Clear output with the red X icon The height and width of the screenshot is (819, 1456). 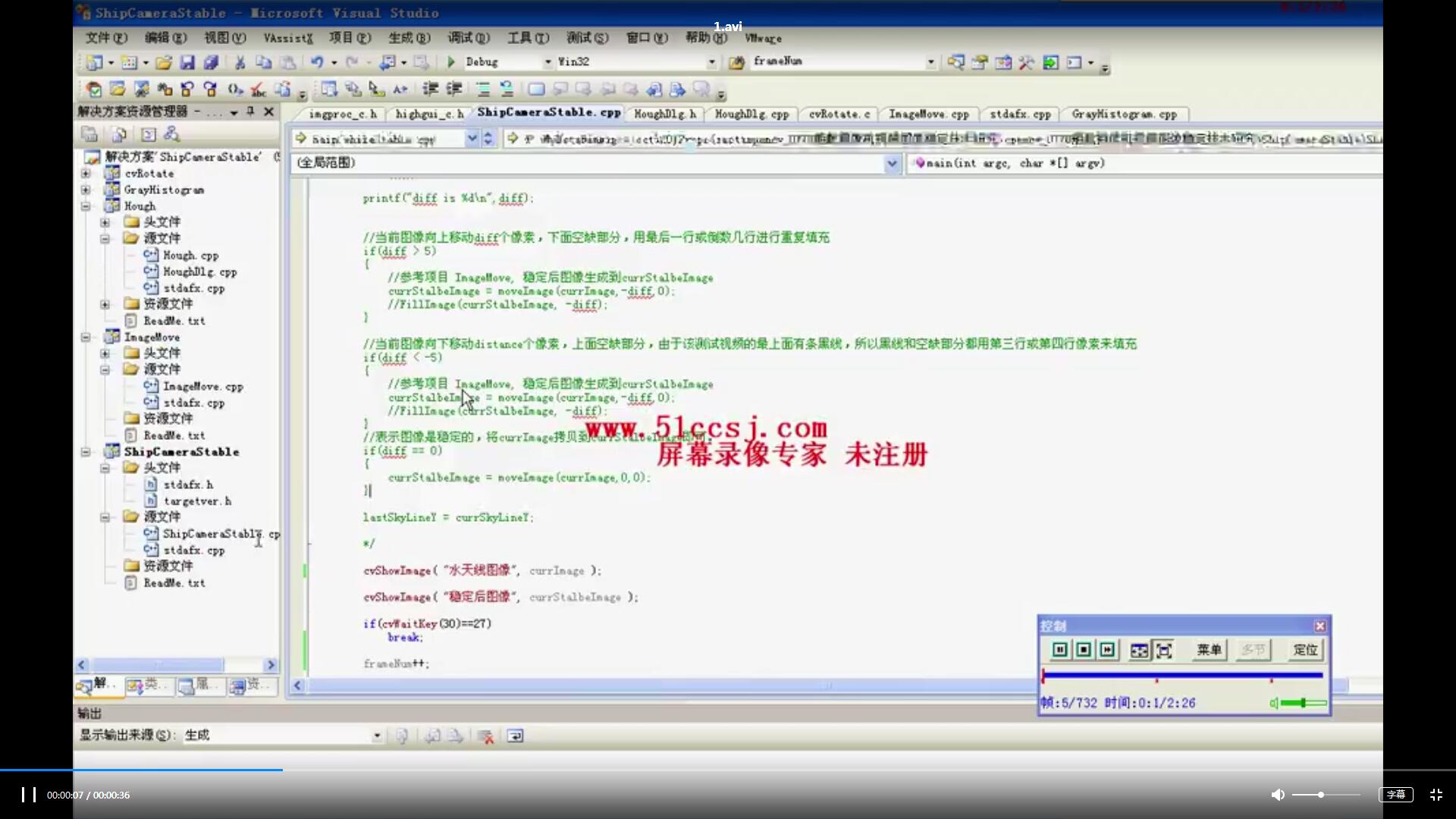[486, 736]
